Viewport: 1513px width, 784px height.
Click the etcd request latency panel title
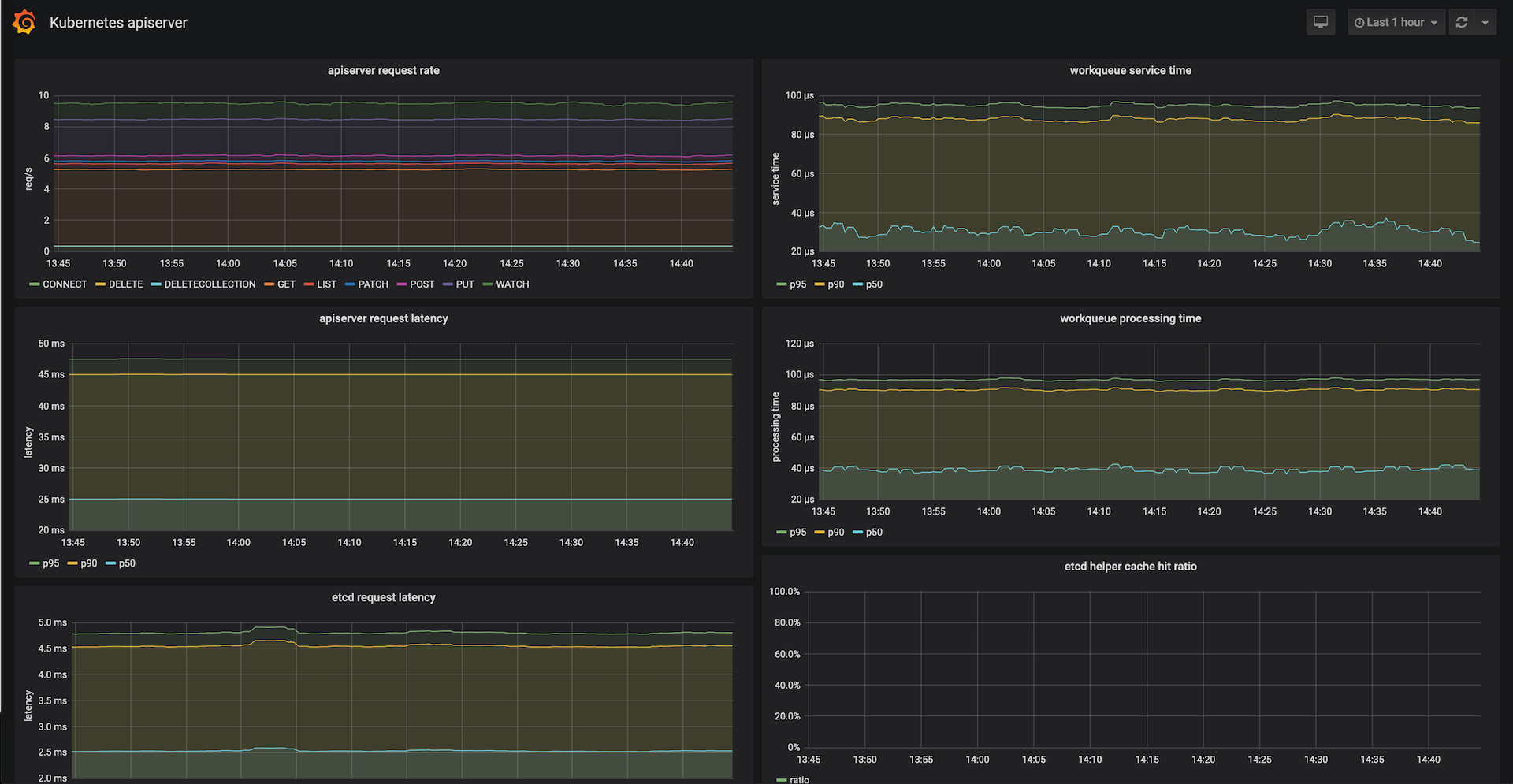(383, 597)
